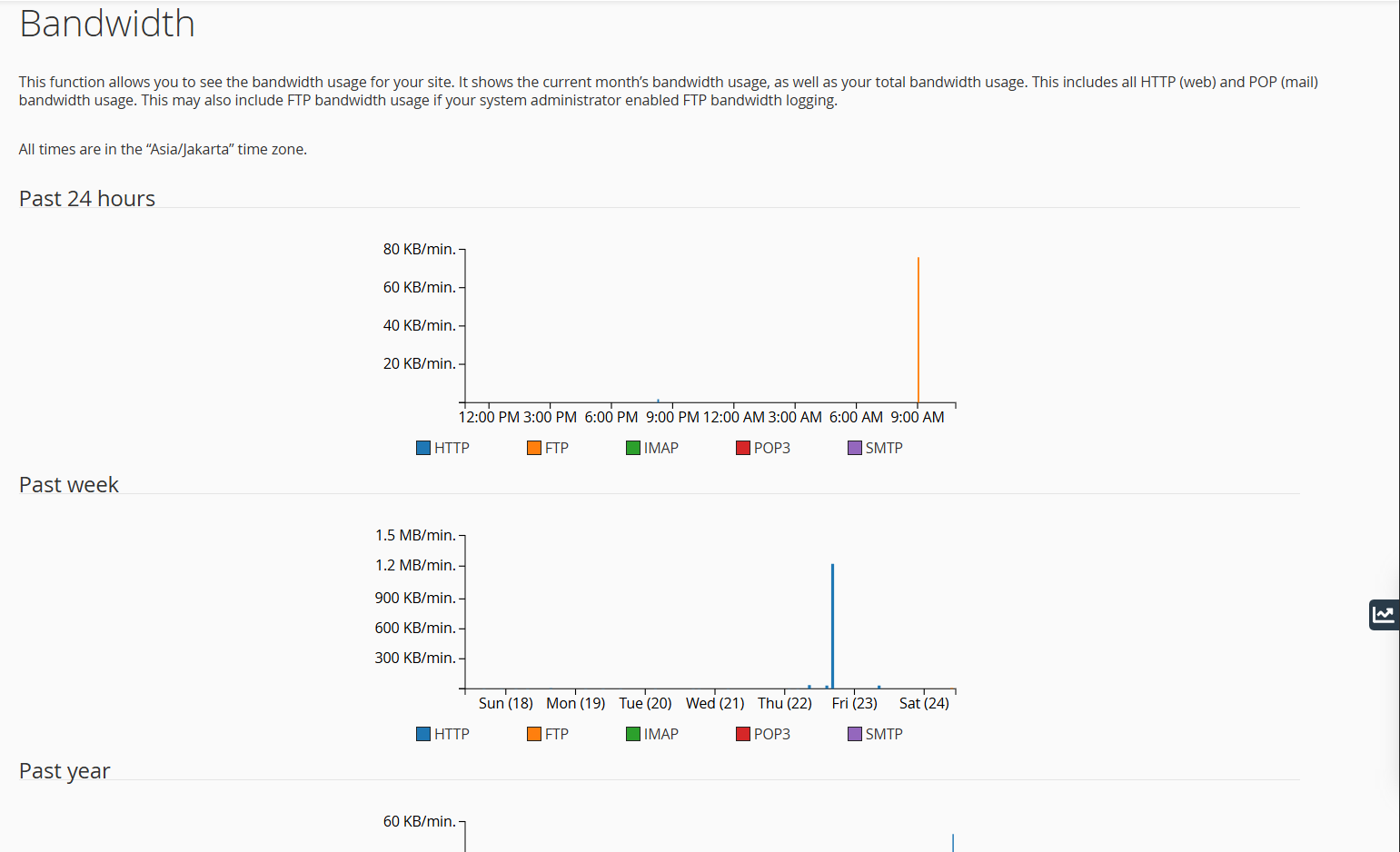Click HTTP blue swatch in Past week legend
The width and height of the screenshot is (1400, 852).
pos(423,734)
